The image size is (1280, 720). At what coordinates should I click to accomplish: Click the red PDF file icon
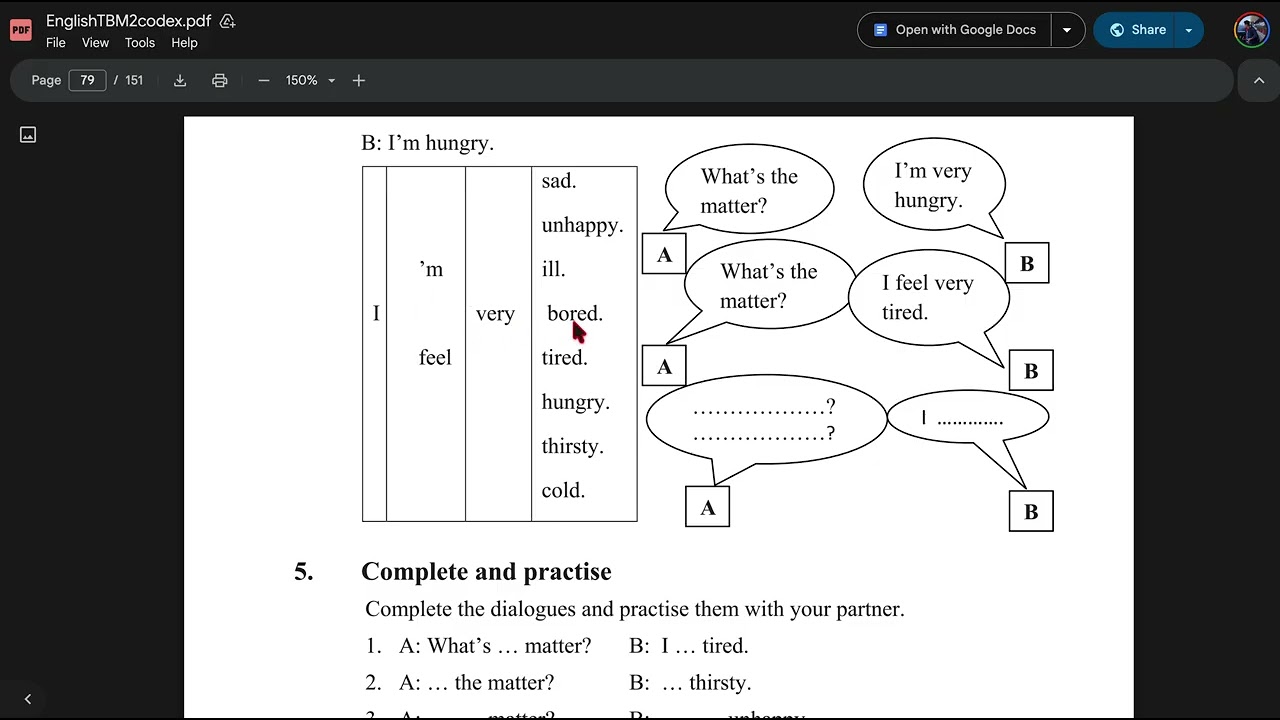click(x=21, y=30)
